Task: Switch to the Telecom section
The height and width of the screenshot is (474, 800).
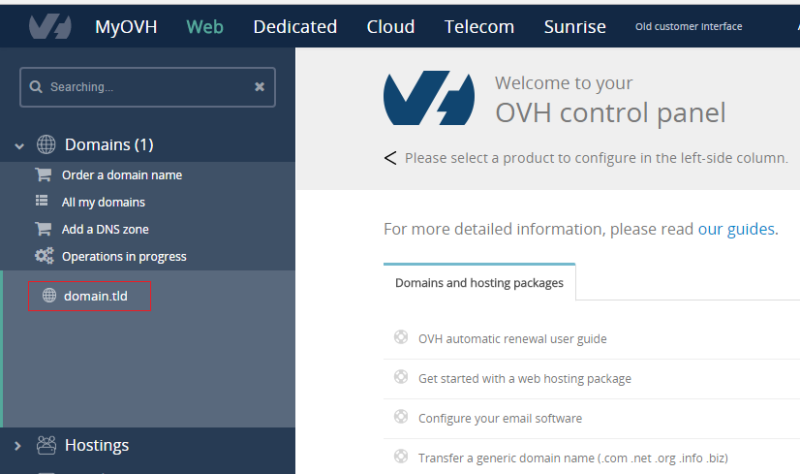Action: click(479, 27)
